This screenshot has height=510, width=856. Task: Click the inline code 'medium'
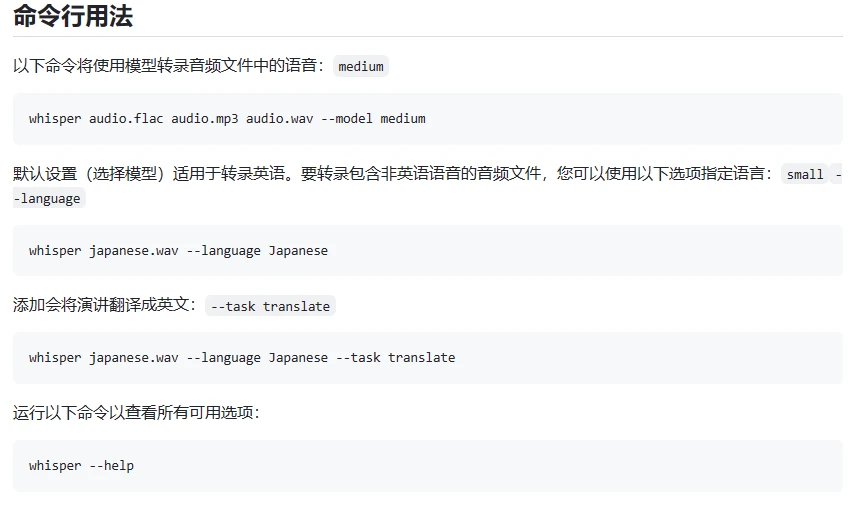coord(361,66)
